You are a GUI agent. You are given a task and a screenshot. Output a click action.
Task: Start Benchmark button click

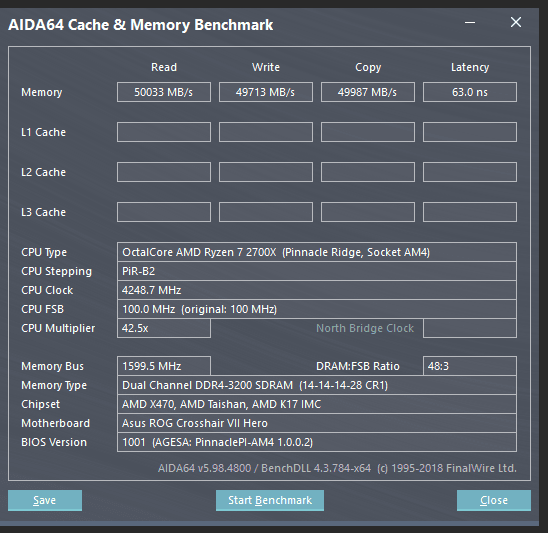(270, 500)
